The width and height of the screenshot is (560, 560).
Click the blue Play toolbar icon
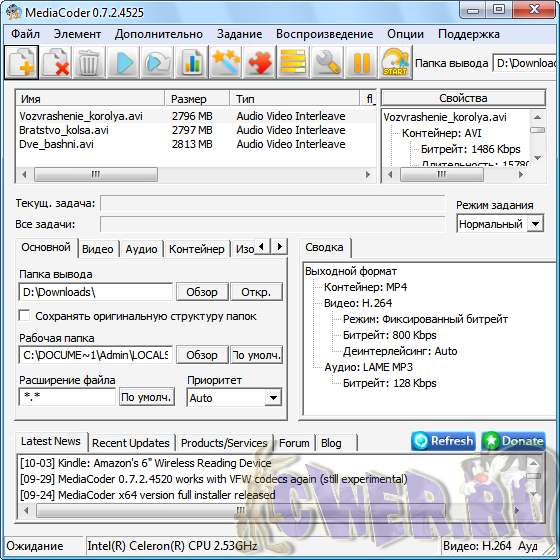tap(123, 62)
